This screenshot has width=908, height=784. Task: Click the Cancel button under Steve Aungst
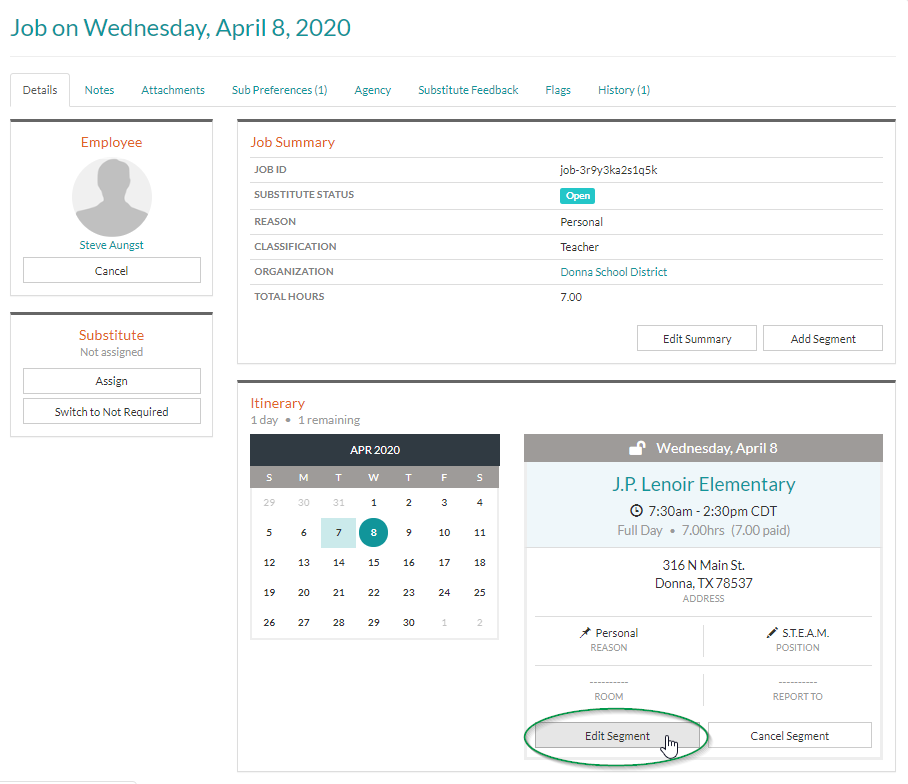[112, 270]
